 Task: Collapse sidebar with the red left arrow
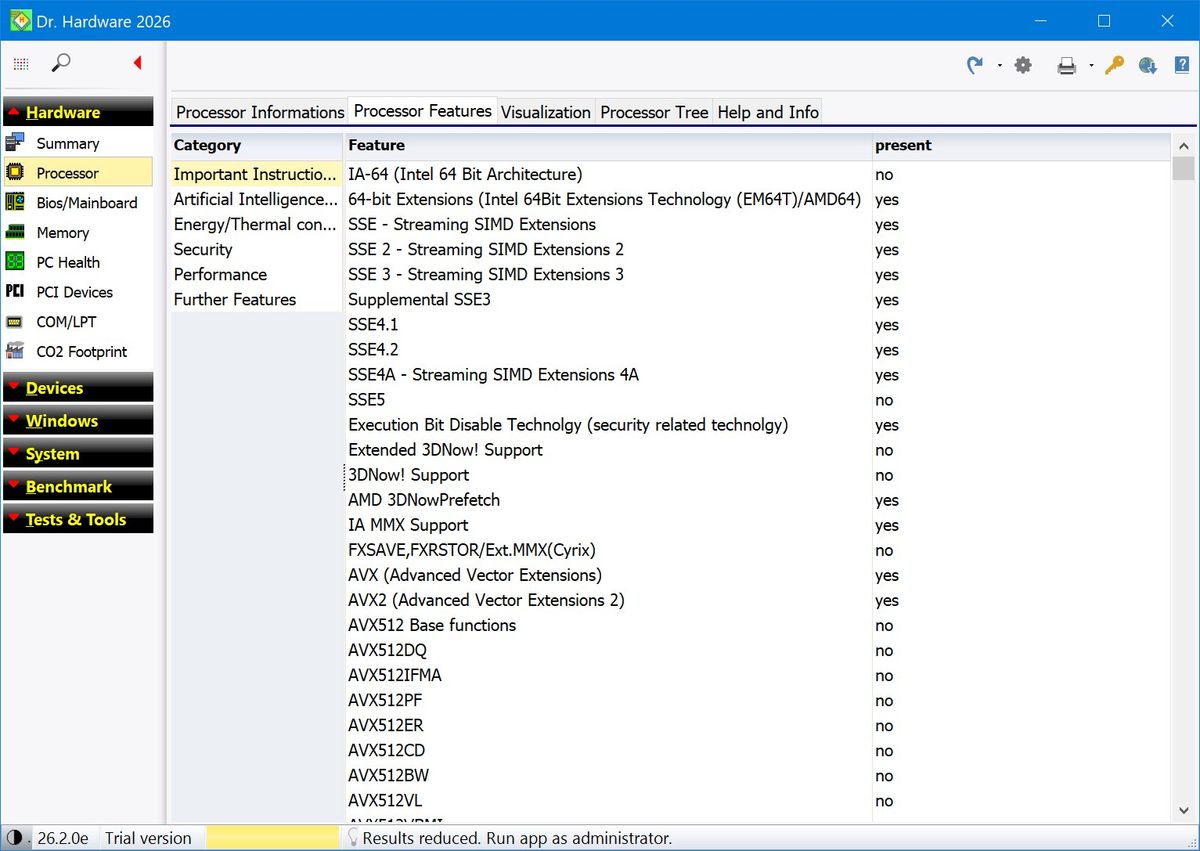tap(137, 63)
